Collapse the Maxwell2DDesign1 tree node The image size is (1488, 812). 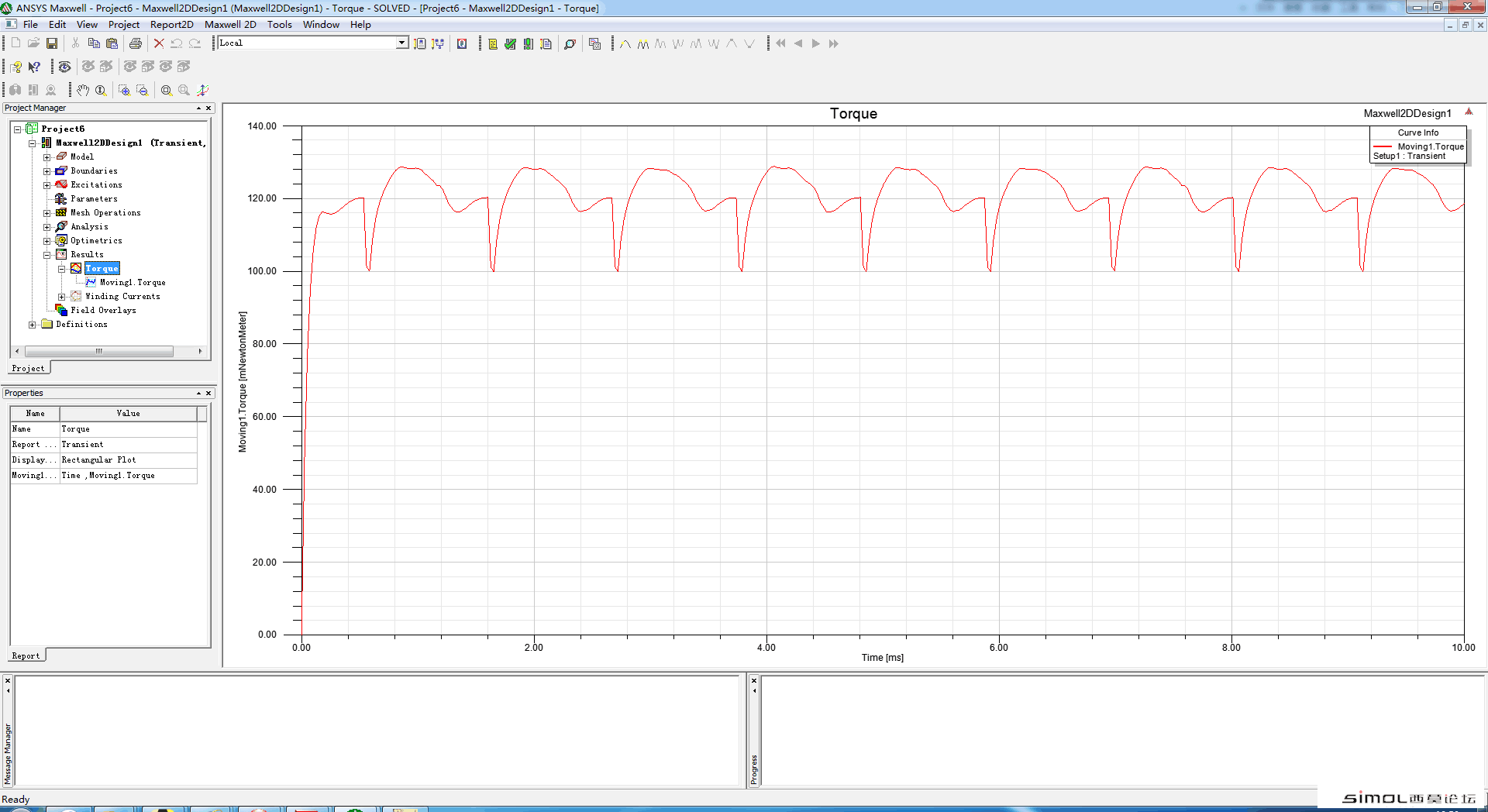point(32,143)
